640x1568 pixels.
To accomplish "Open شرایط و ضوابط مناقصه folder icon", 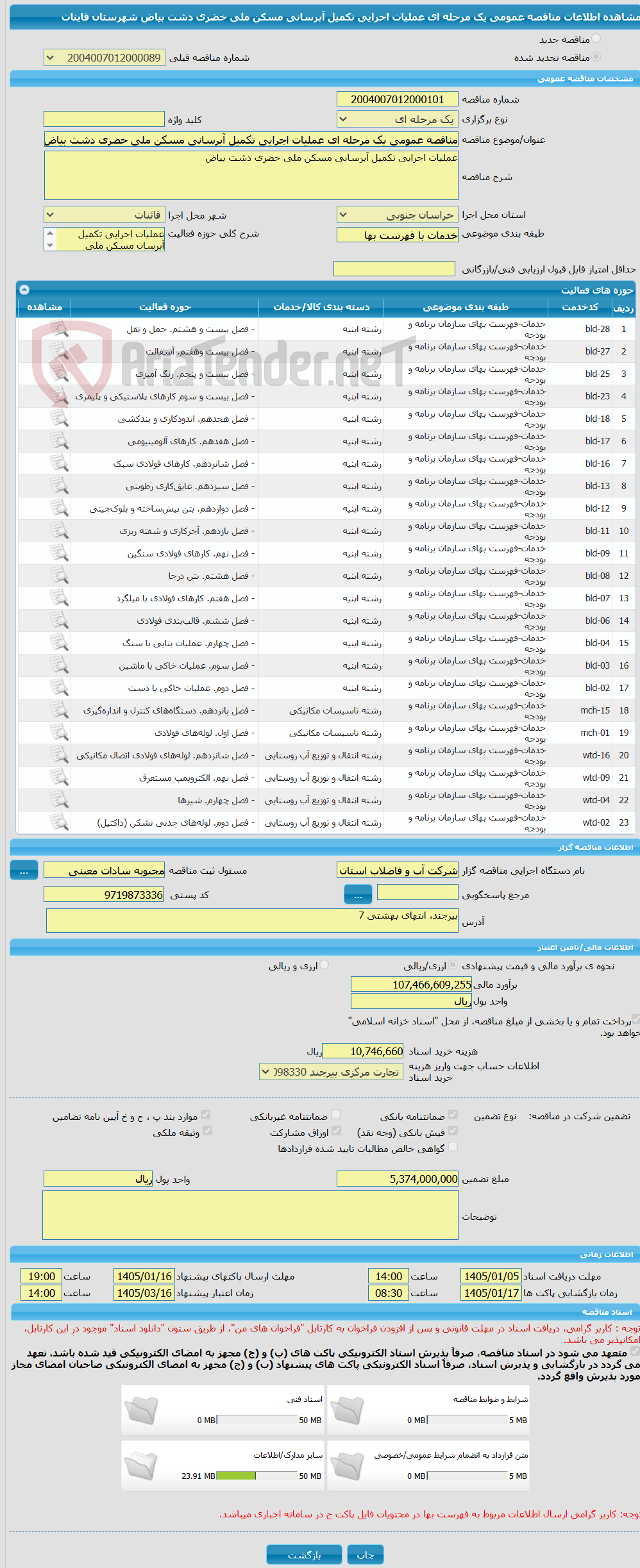I will click(x=347, y=1410).
